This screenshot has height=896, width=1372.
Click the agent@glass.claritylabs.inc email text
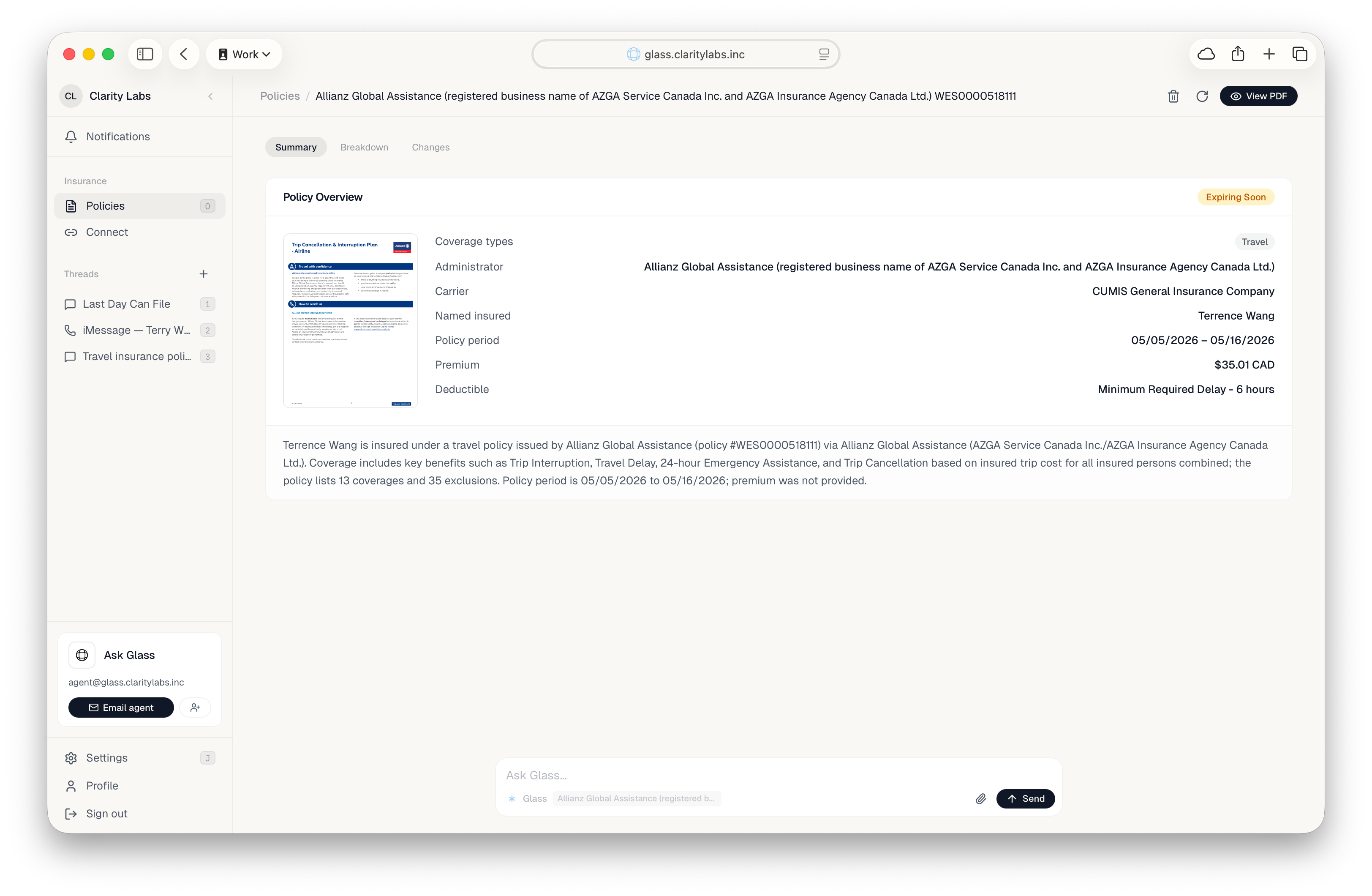[x=126, y=682]
